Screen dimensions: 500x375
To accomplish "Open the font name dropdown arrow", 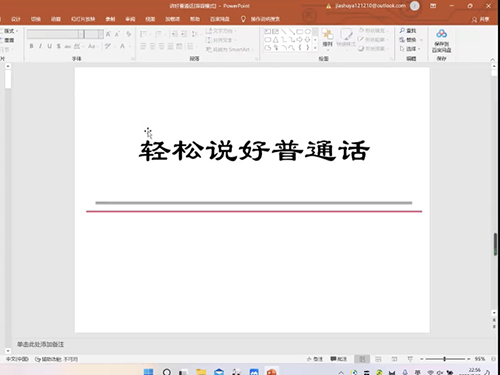I will click(x=81, y=34).
